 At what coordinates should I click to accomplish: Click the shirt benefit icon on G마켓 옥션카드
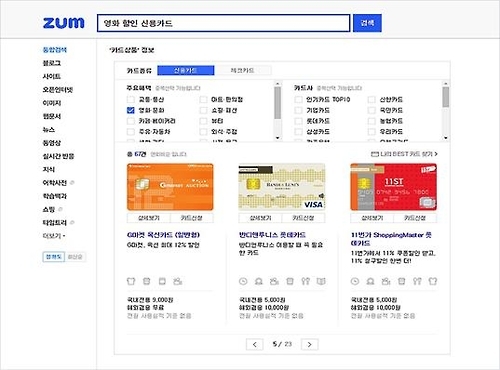131,281
